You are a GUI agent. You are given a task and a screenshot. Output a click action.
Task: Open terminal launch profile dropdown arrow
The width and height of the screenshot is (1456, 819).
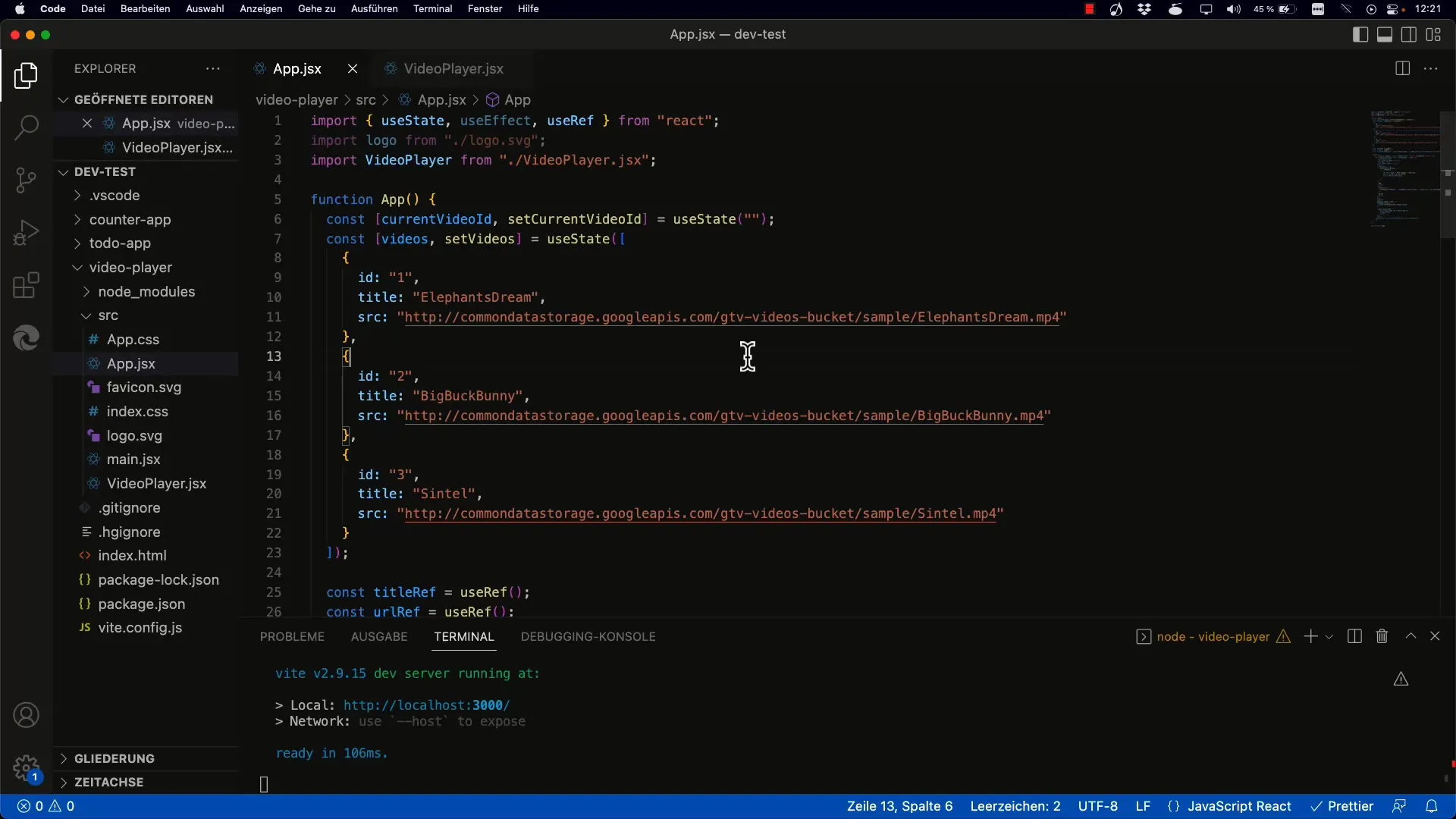(x=1329, y=637)
